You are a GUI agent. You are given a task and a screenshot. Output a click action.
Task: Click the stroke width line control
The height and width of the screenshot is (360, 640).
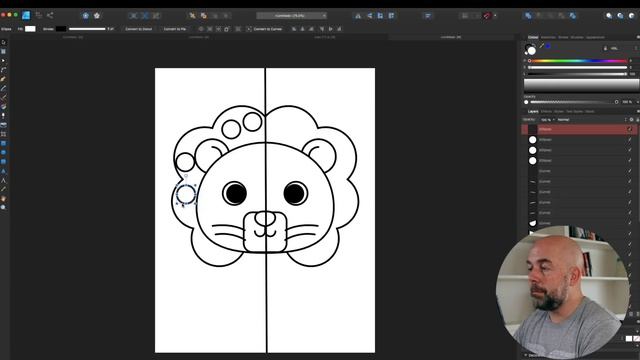87,29
